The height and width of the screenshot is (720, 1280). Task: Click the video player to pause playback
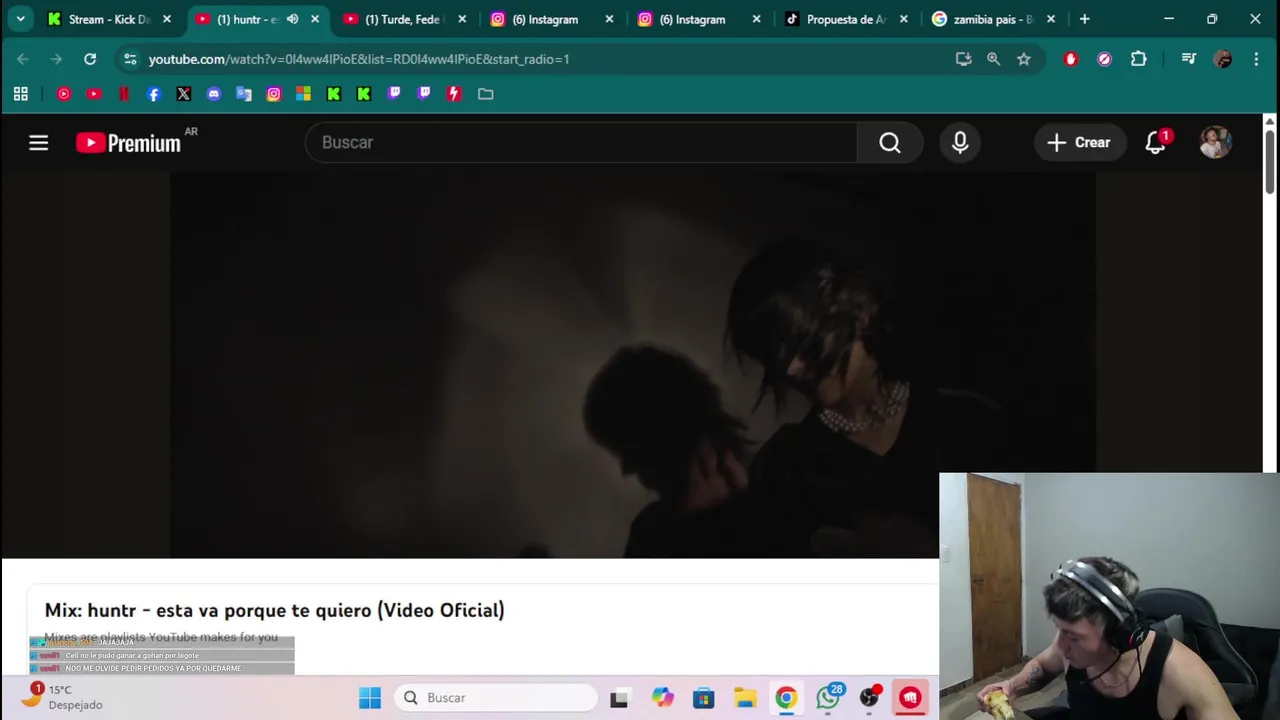[632, 365]
